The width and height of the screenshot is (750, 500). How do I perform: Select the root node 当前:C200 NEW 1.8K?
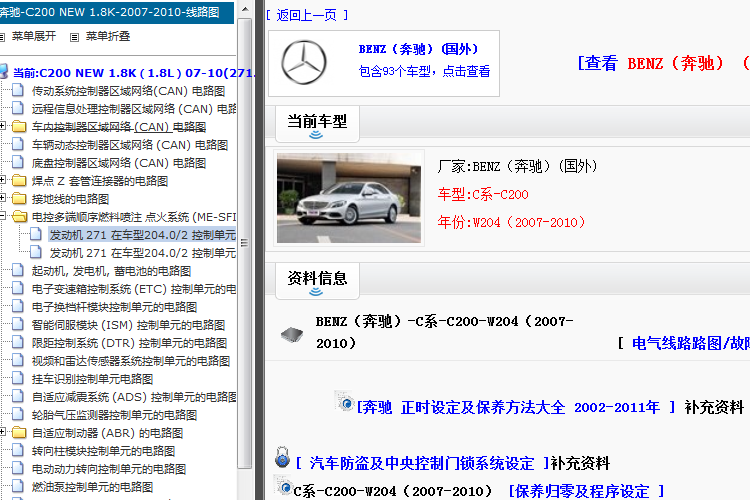click(134, 73)
